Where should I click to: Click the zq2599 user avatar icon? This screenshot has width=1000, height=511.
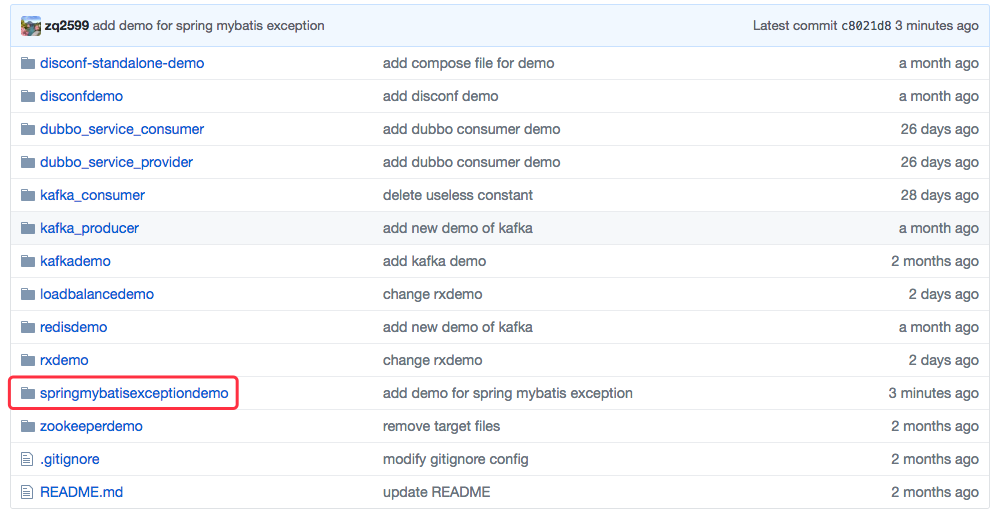[31, 26]
